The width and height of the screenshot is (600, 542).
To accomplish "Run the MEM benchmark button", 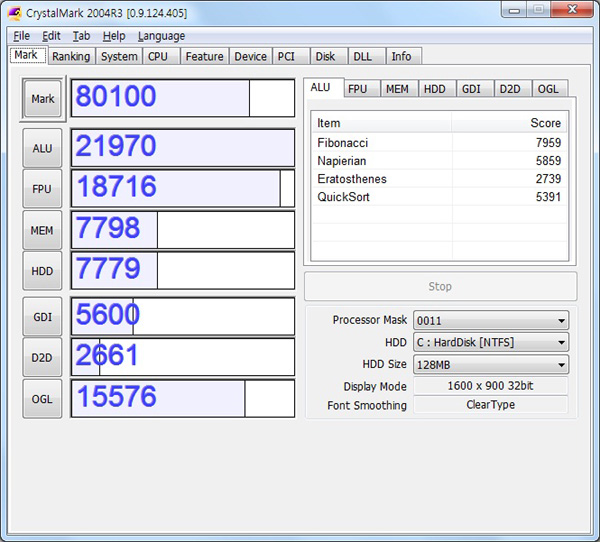I will [42, 230].
